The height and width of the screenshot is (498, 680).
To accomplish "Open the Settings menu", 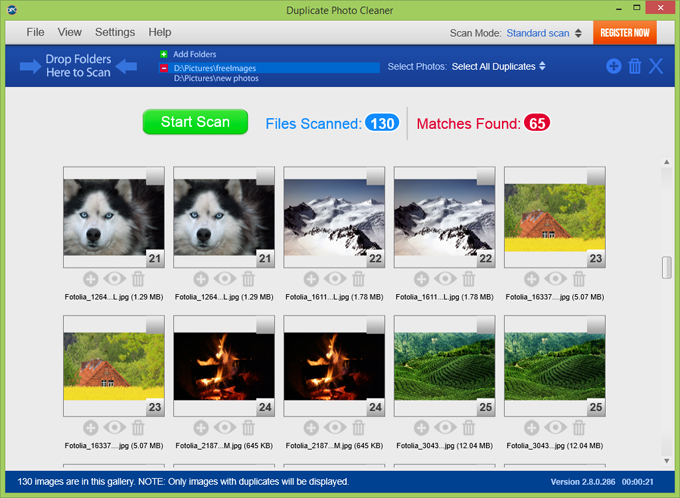I will pyautogui.click(x=115, y=32).
